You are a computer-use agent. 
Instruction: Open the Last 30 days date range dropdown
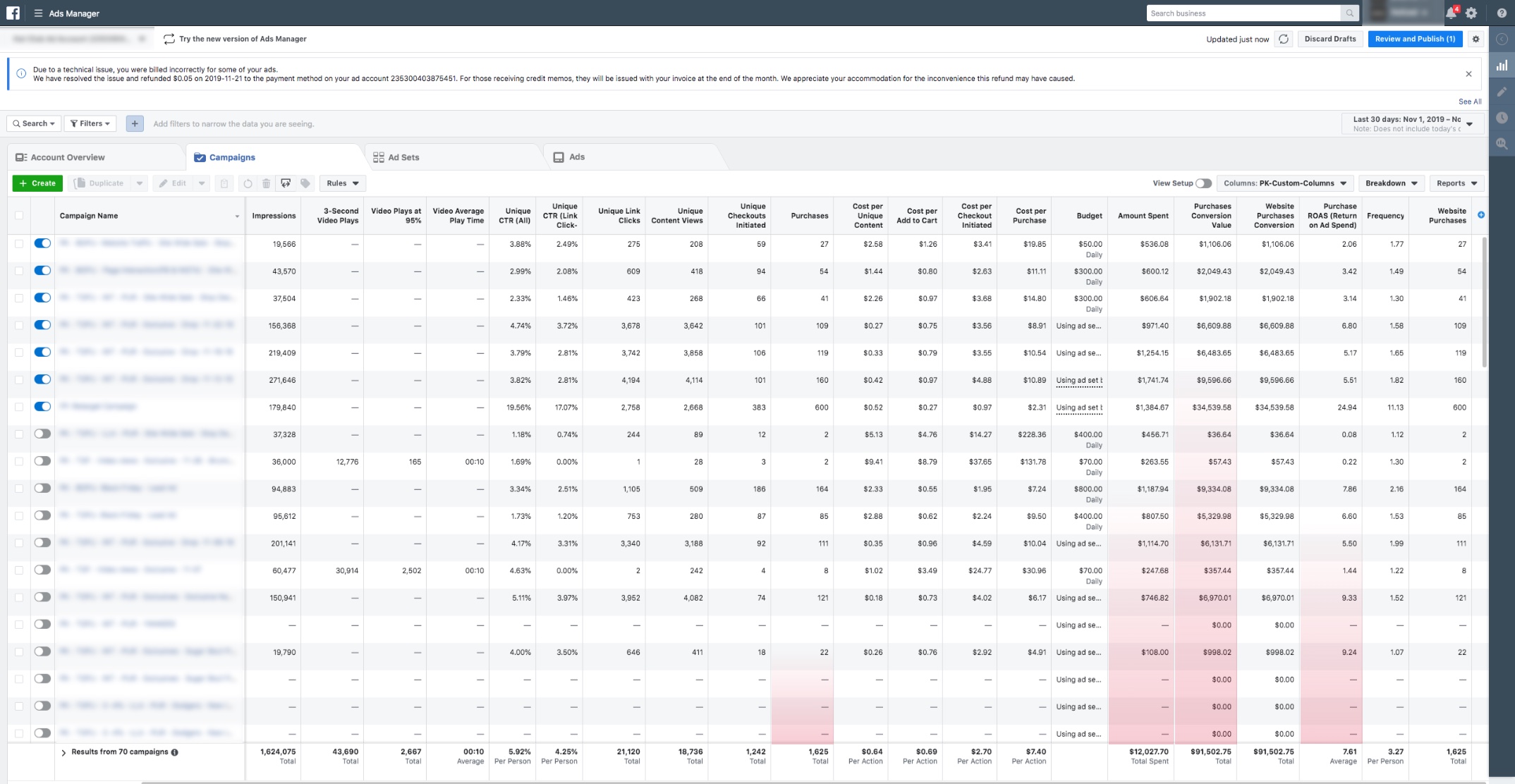[1413, 124]
